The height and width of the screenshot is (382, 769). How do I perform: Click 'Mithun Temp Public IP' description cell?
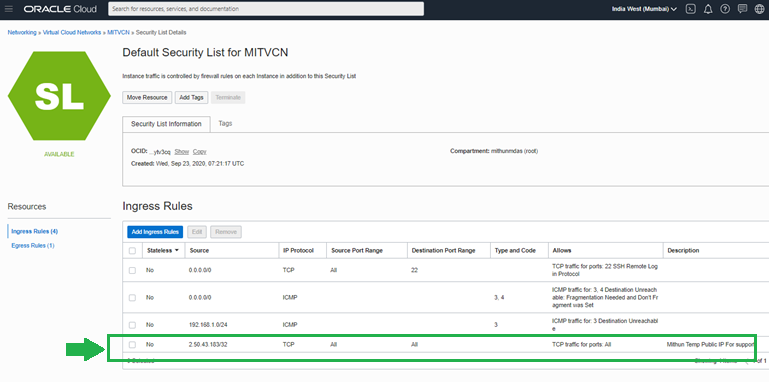tap(711, 345)
